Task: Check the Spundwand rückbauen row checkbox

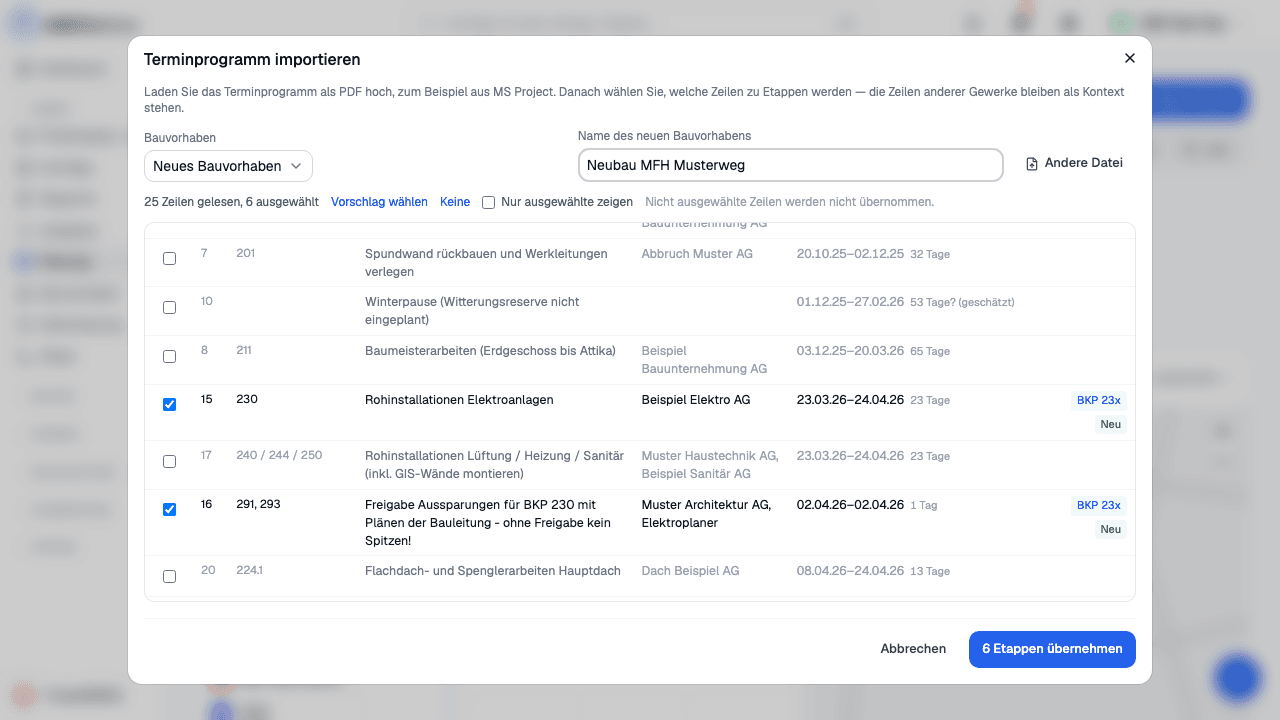Action: click(169, 259)
